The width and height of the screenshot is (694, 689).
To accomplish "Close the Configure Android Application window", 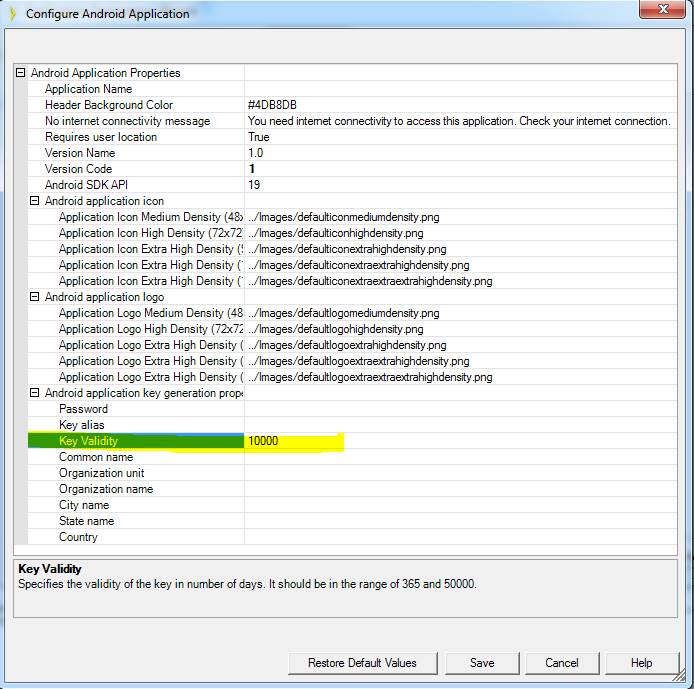I will point(663,9).
